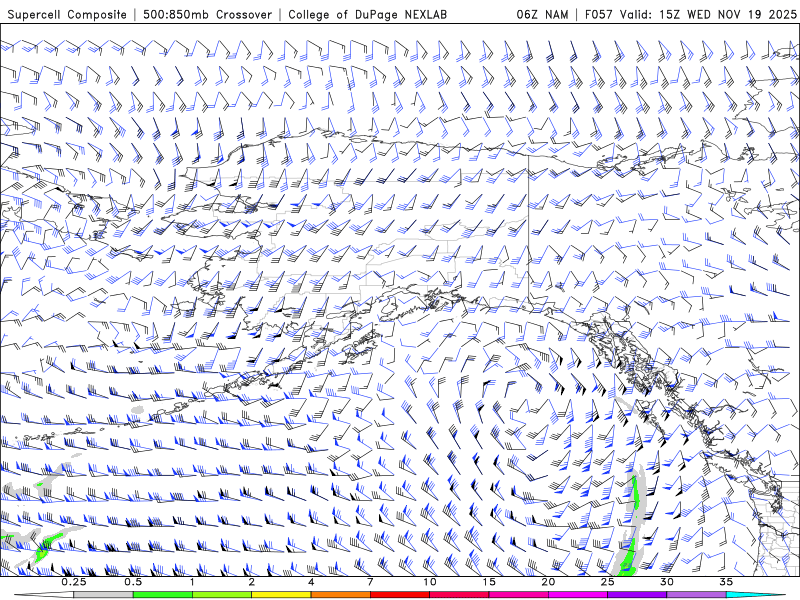Click the "F057 Valid: 15Z WED NOV 19 2025" text
Viewport: 800px width, 600px height.
[x=690, y=14]
